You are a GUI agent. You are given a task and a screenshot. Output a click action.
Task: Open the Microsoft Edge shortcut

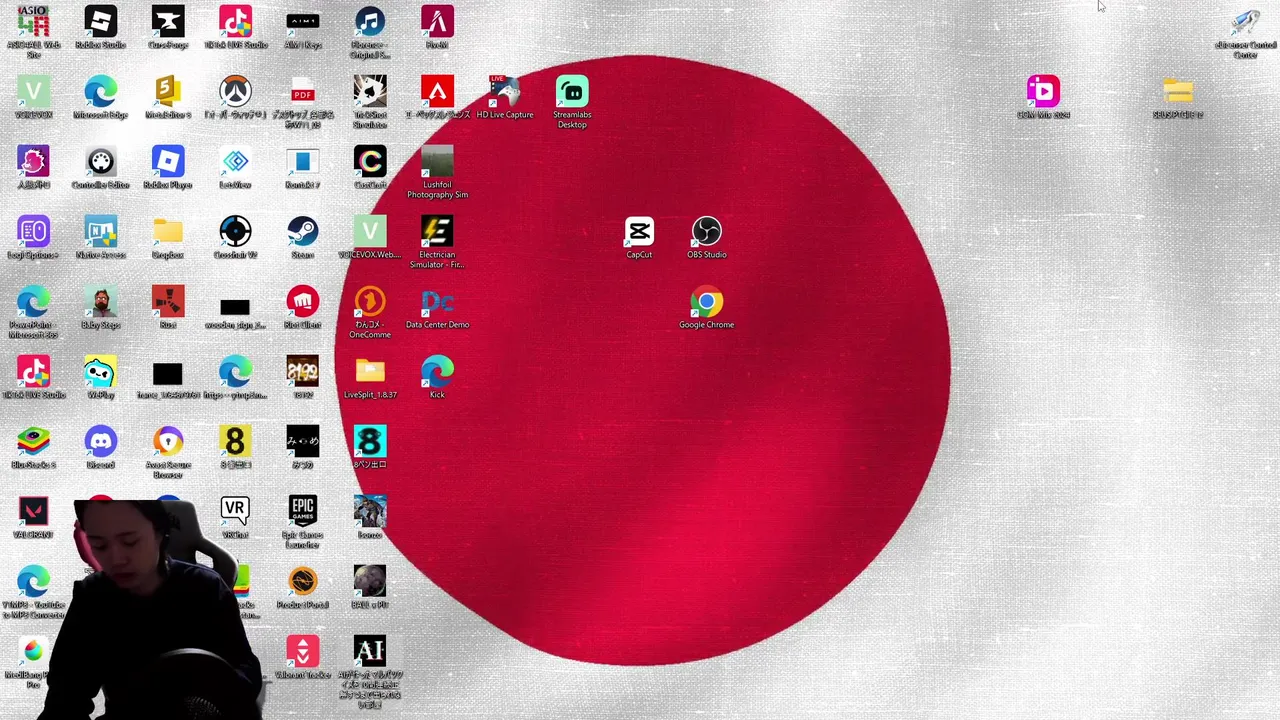pos(100,97)
